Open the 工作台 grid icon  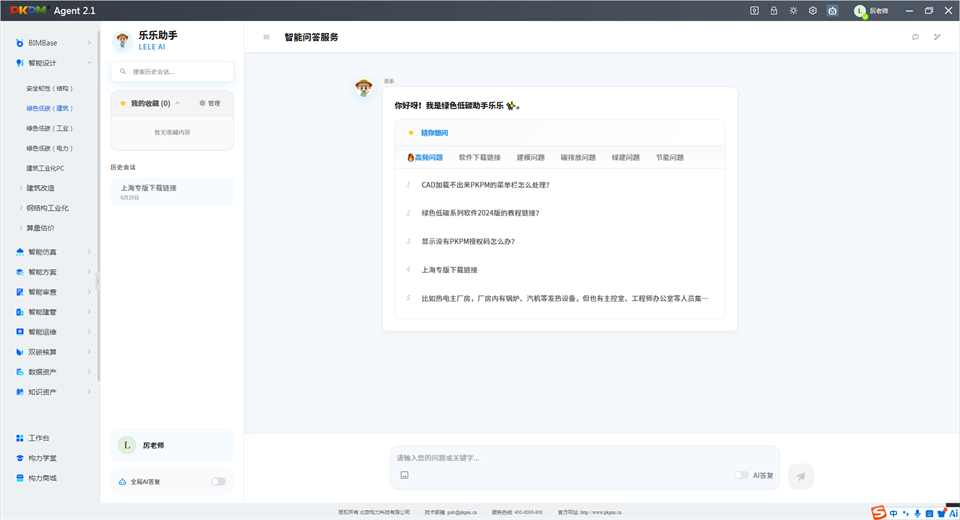20,438
